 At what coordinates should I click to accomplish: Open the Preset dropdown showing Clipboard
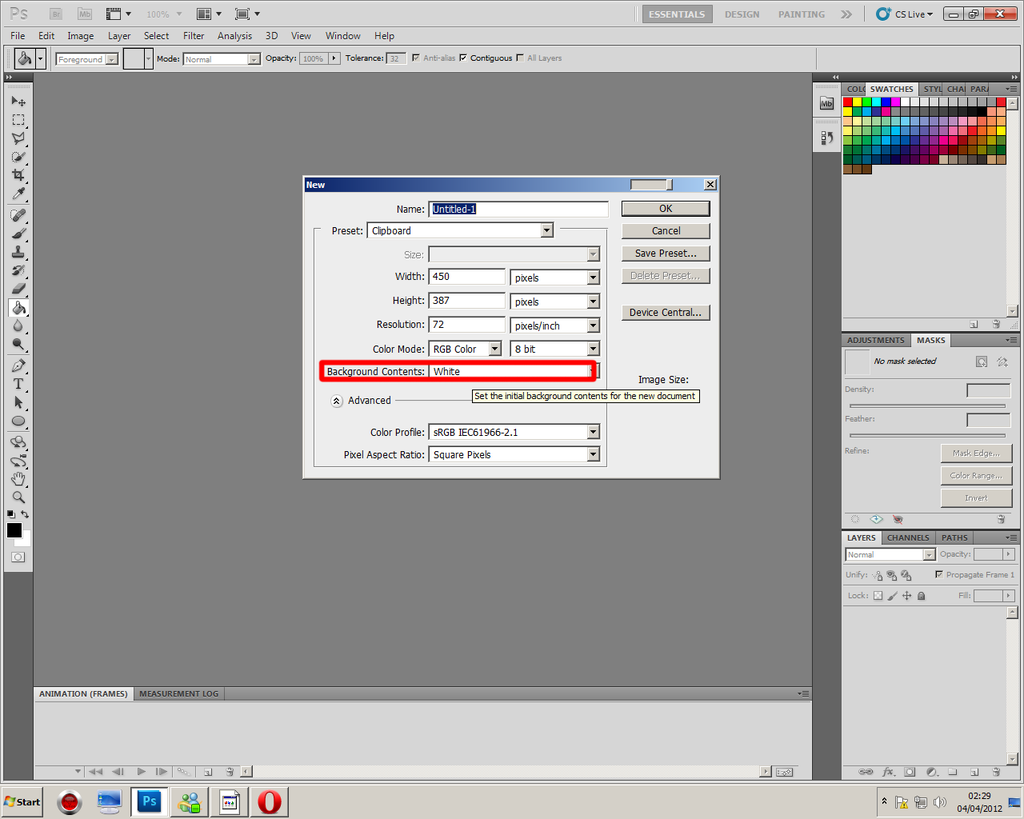[547, 230]
